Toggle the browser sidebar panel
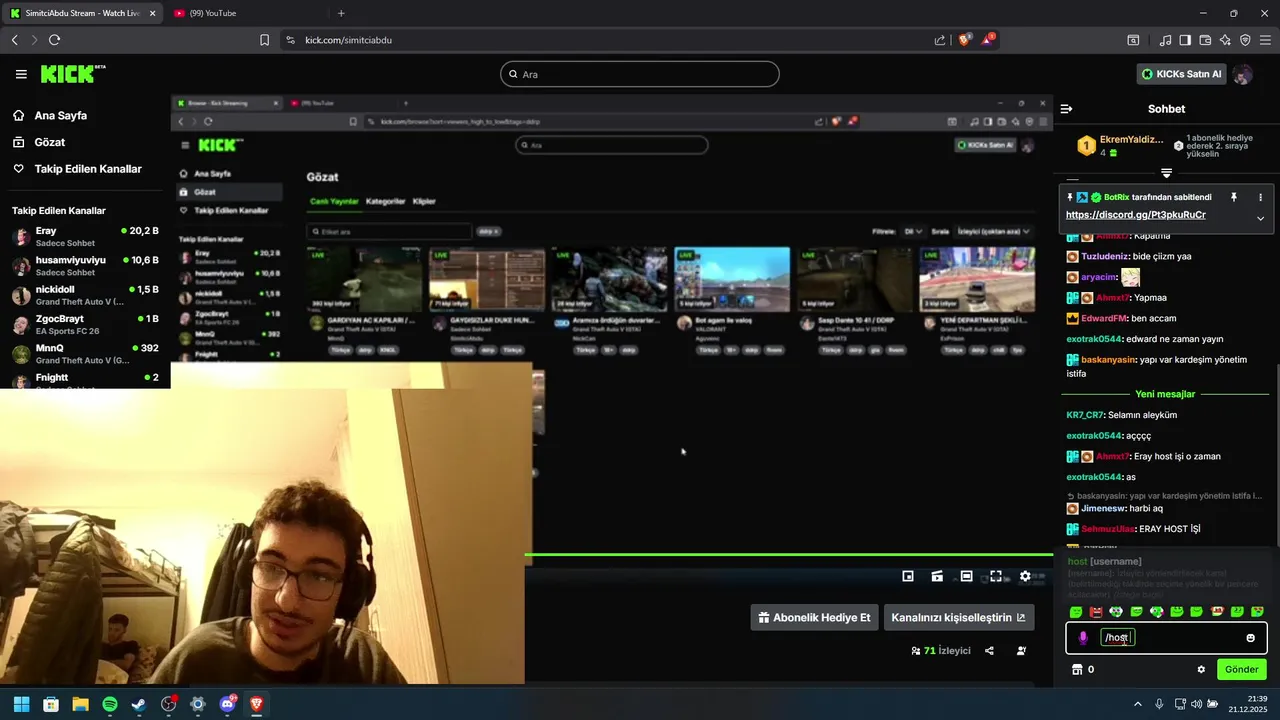Viewport: 1280px width, 720px height. tap(1185, 40)
